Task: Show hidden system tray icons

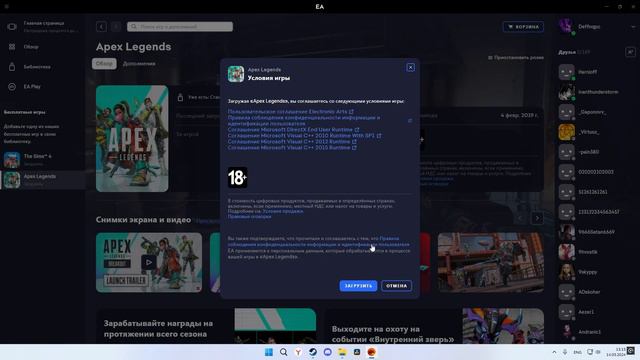Action: click(554, 352)
